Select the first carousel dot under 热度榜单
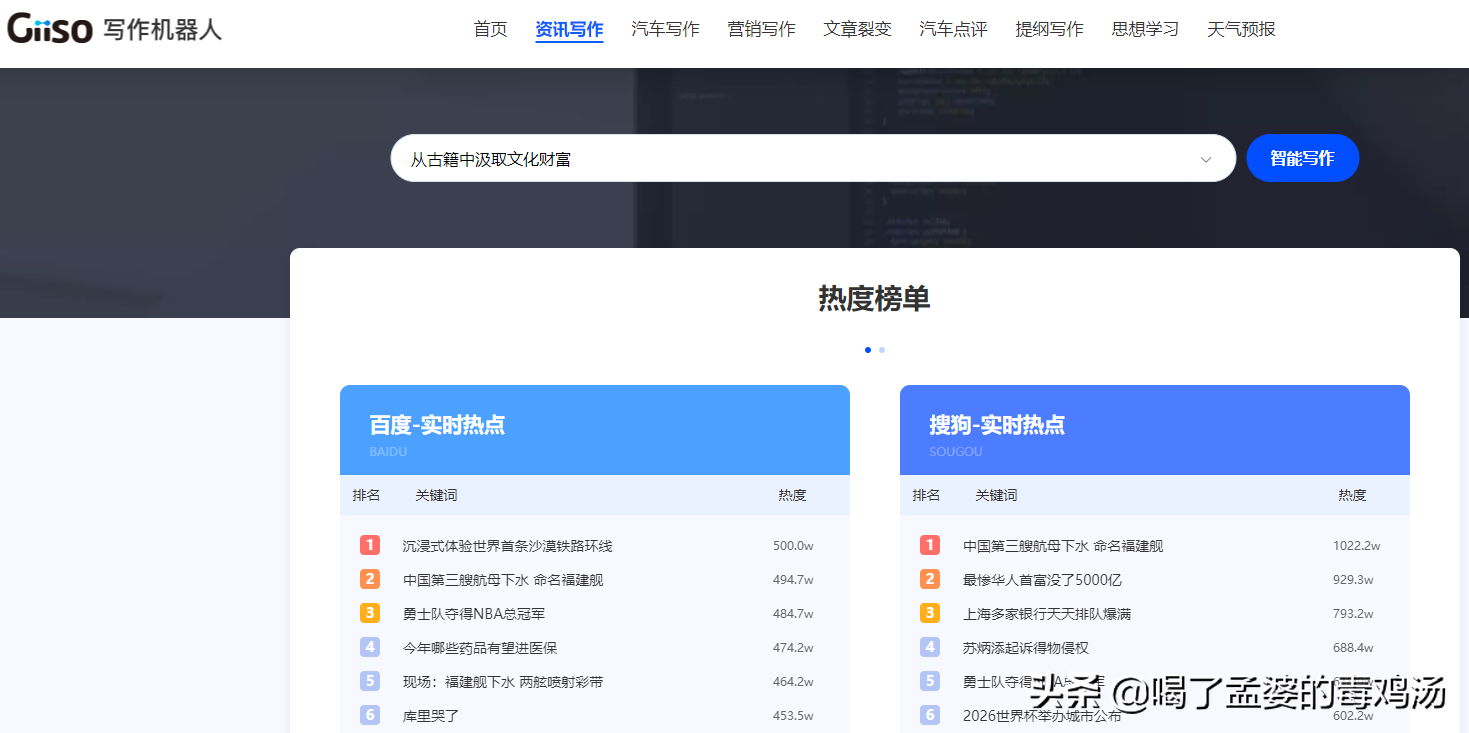 [x=868, y=350]
